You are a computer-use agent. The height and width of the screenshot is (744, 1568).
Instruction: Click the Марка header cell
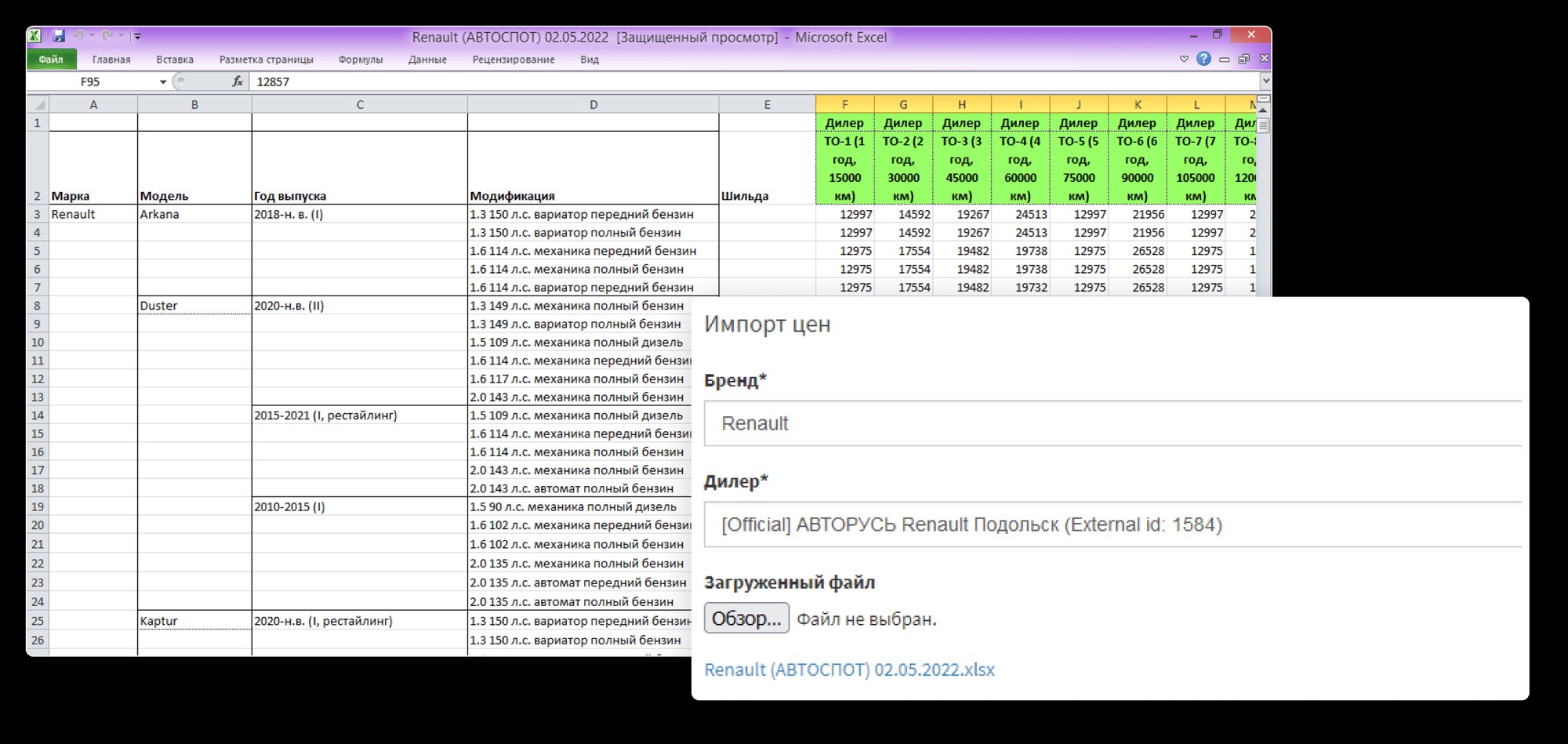tap(93, 168)
